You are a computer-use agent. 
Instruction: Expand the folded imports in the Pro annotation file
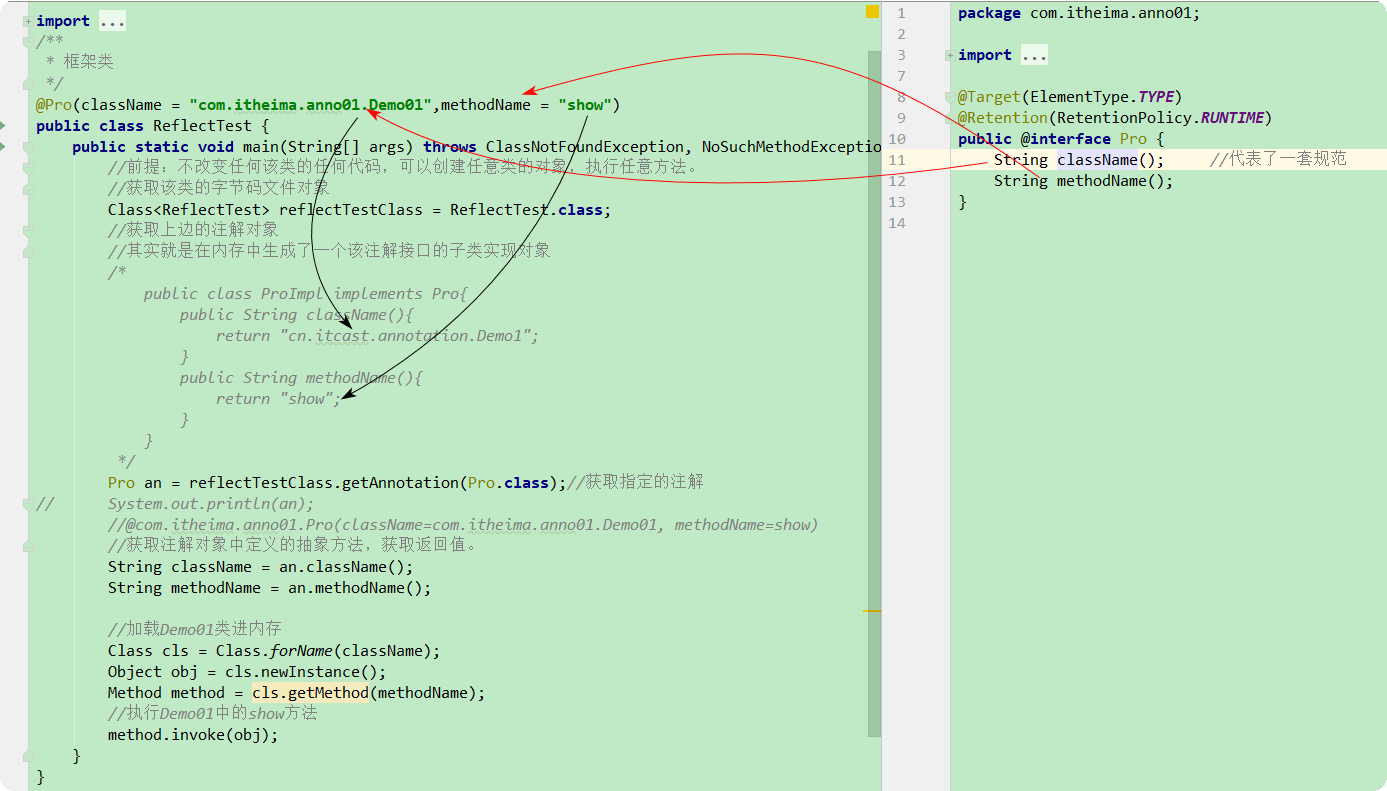click(949, 55)
